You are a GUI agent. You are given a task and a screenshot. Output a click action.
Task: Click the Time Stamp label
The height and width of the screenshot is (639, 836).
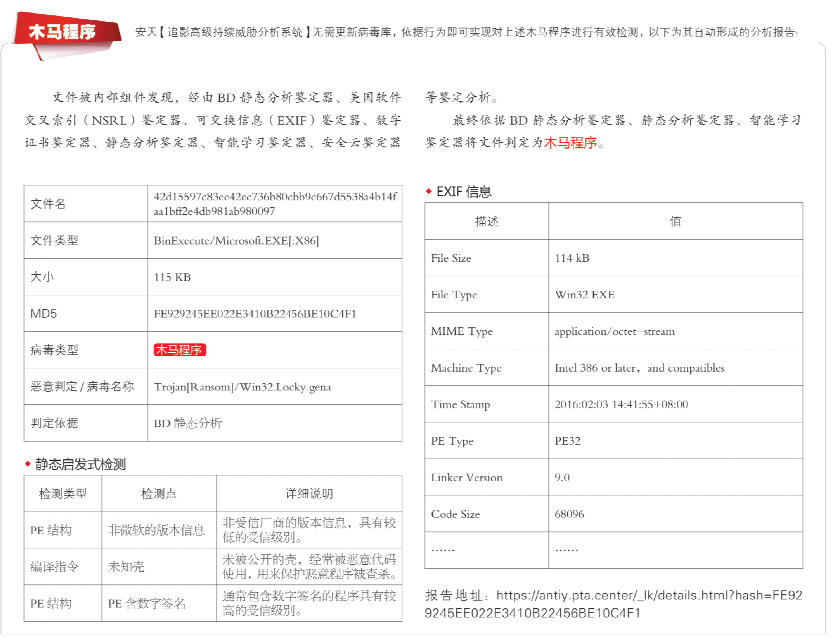click(x=461, y=405)
